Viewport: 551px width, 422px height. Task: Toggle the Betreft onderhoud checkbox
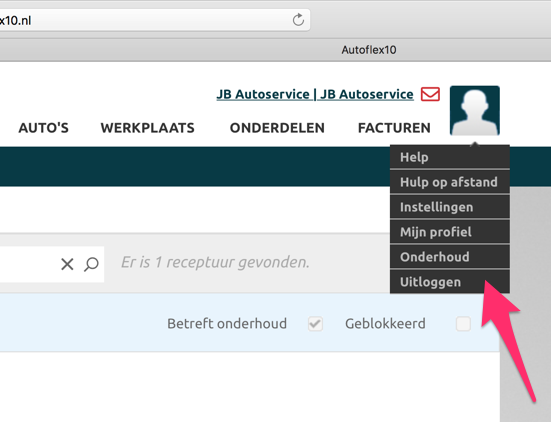point(315,324)
